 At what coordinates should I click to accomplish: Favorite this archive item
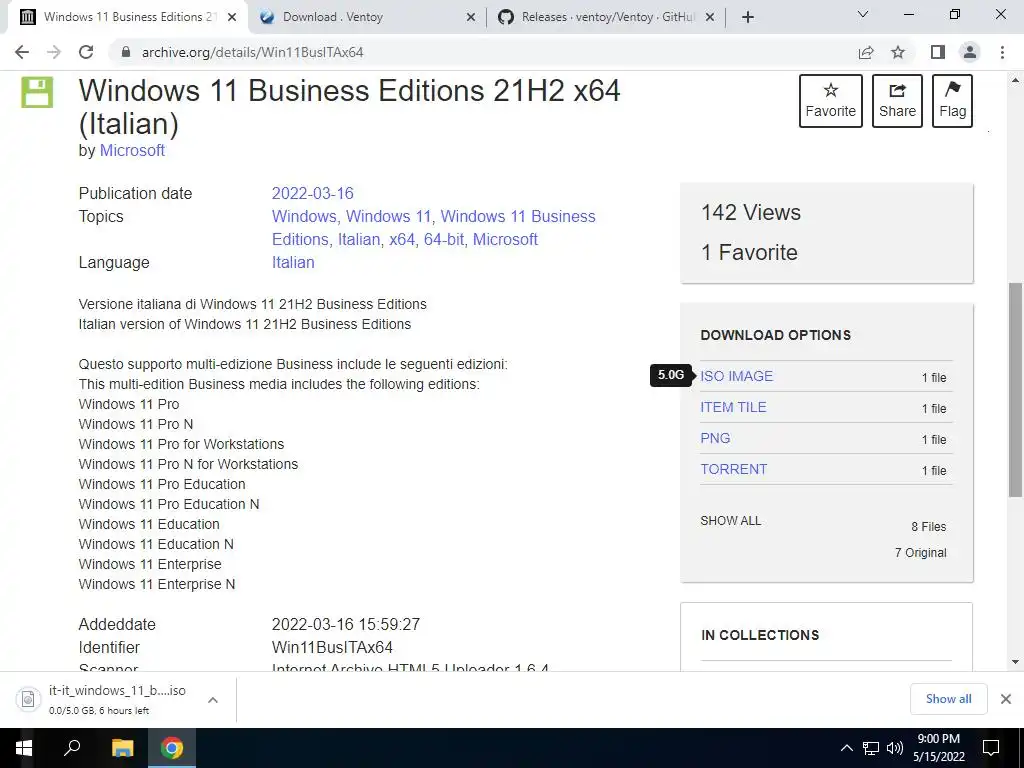point(831,101)
